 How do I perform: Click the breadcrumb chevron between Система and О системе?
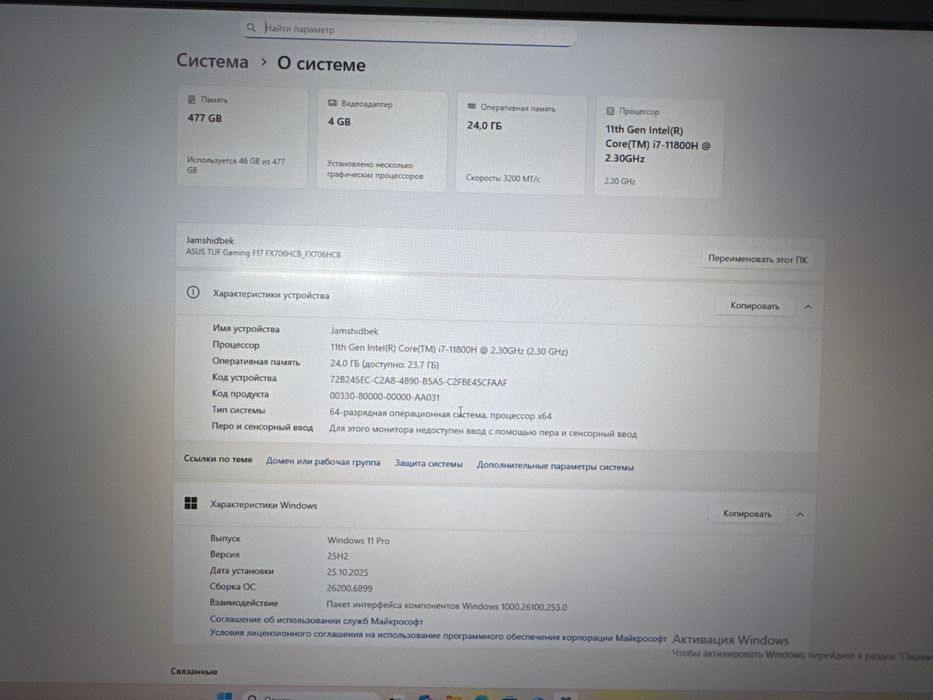tap(264, 62)
